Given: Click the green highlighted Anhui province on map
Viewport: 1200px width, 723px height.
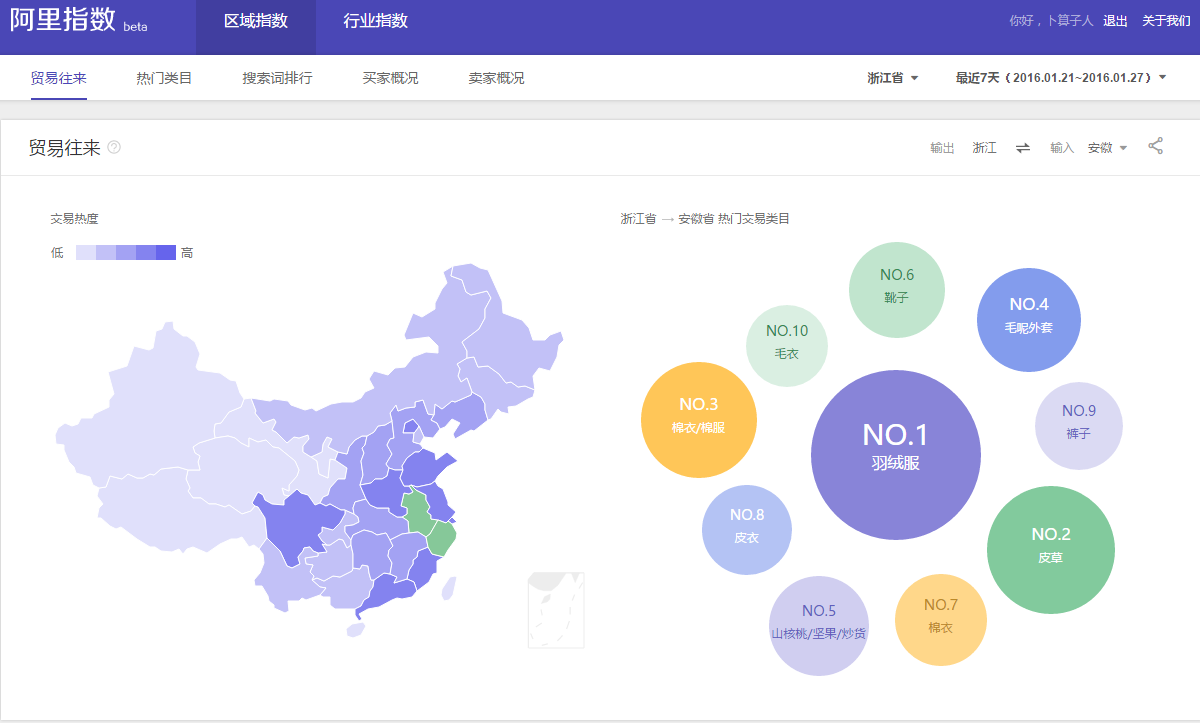Looking at the screenshot, I should click(418, 508).
